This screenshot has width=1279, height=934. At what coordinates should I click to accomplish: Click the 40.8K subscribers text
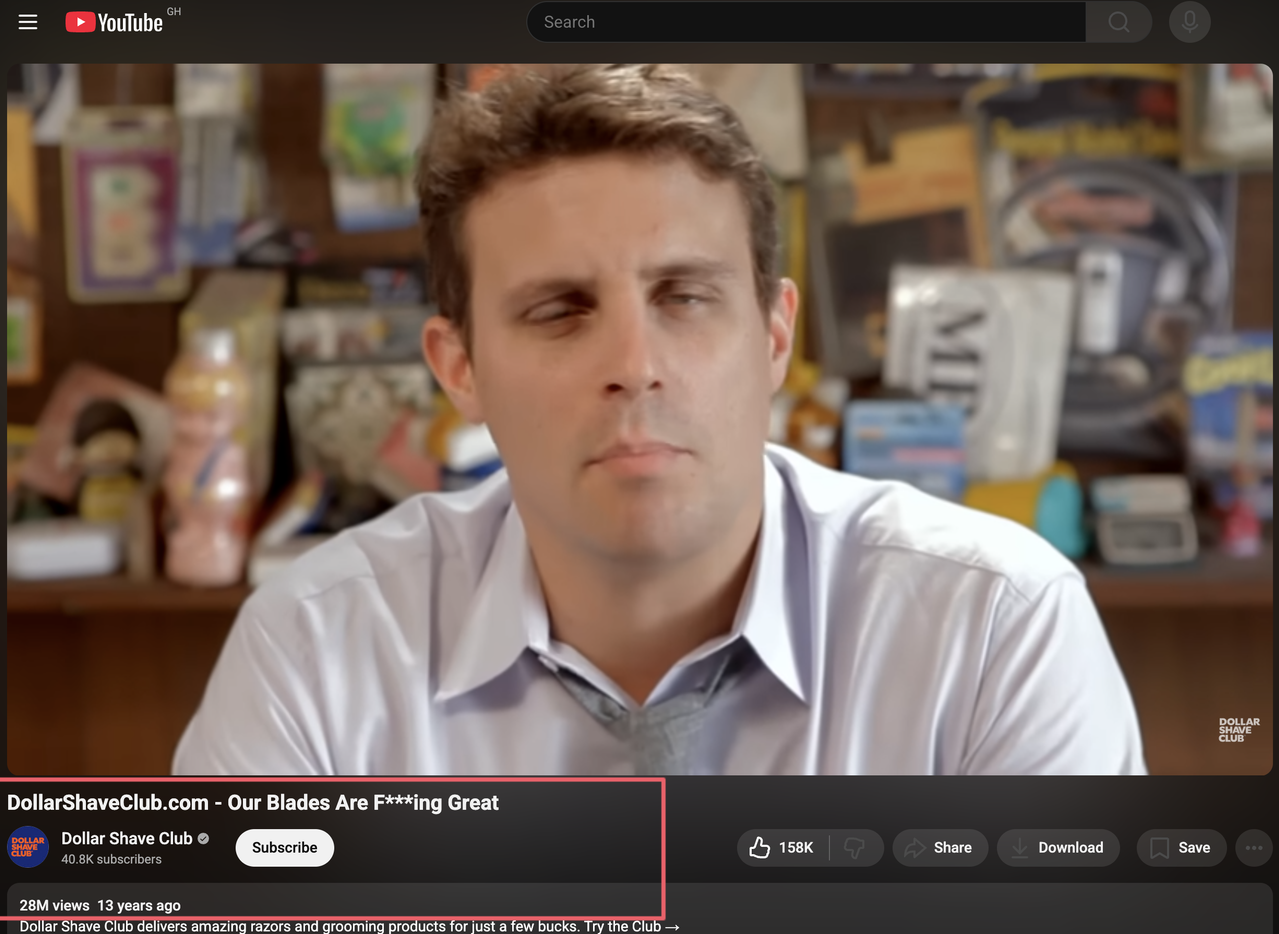pos(111,859)
